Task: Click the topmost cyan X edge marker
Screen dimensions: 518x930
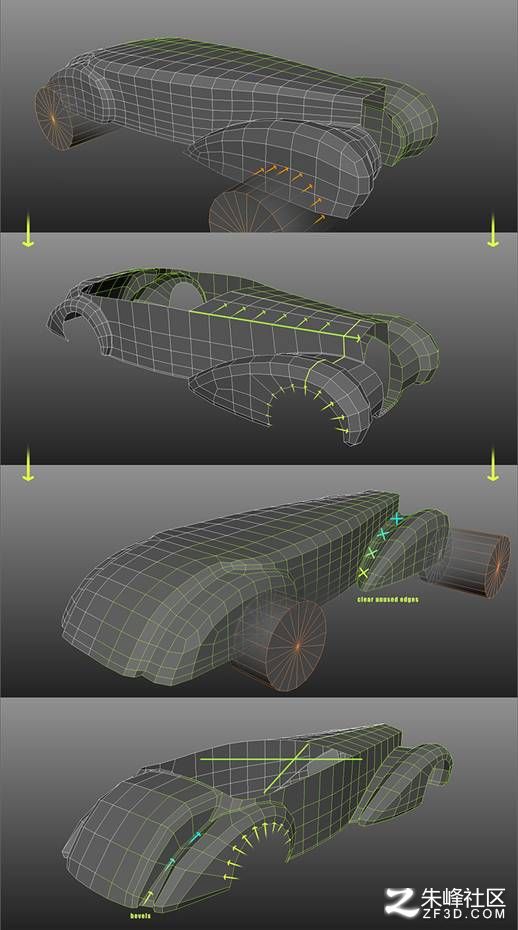Action: (x=396, y=519)
